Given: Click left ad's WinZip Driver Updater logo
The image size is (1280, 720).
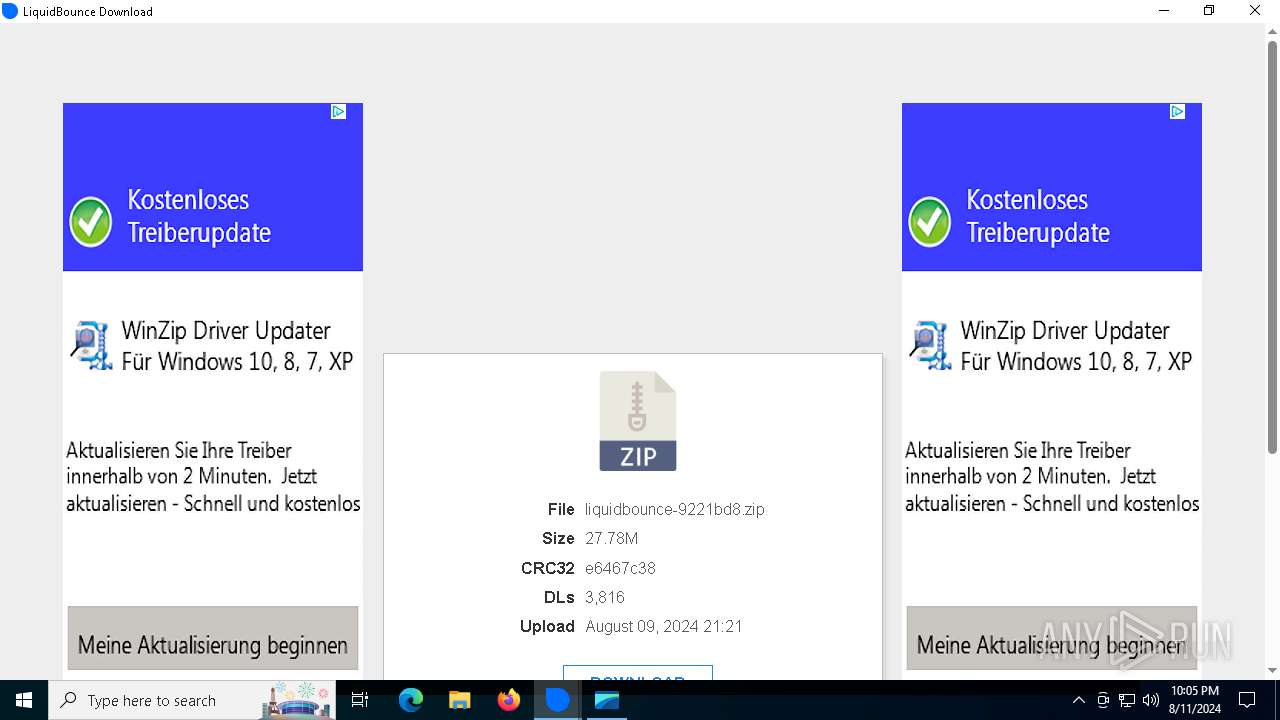Looking at the screenshot, I should point(91,346).
